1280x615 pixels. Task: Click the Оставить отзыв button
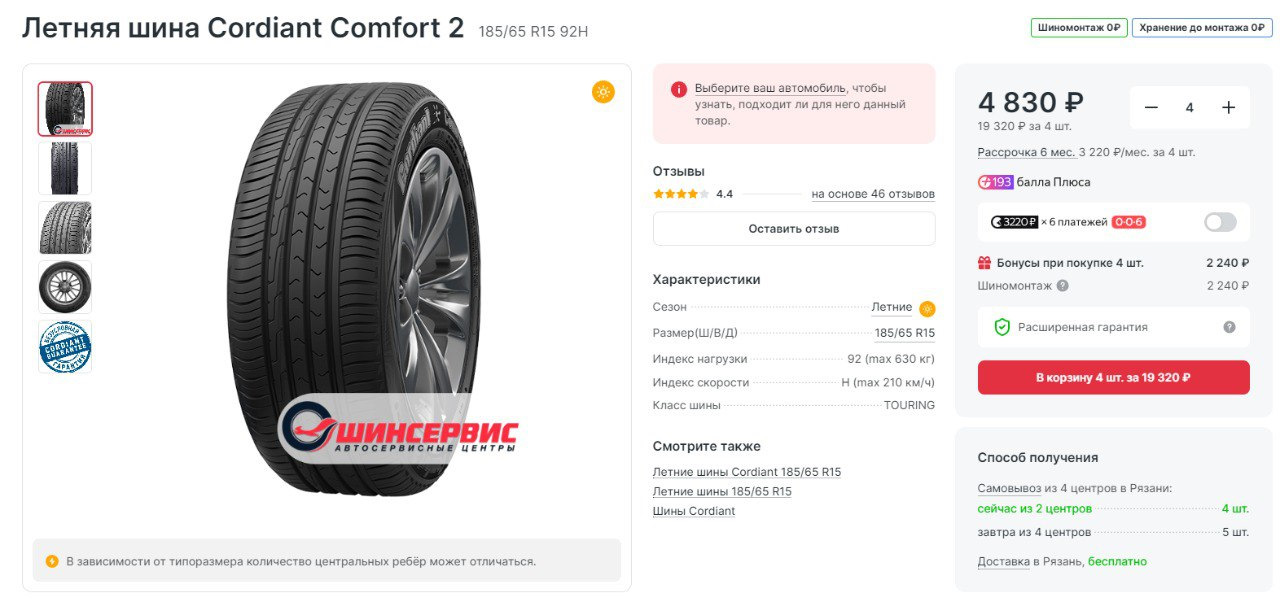pos(794,229)
